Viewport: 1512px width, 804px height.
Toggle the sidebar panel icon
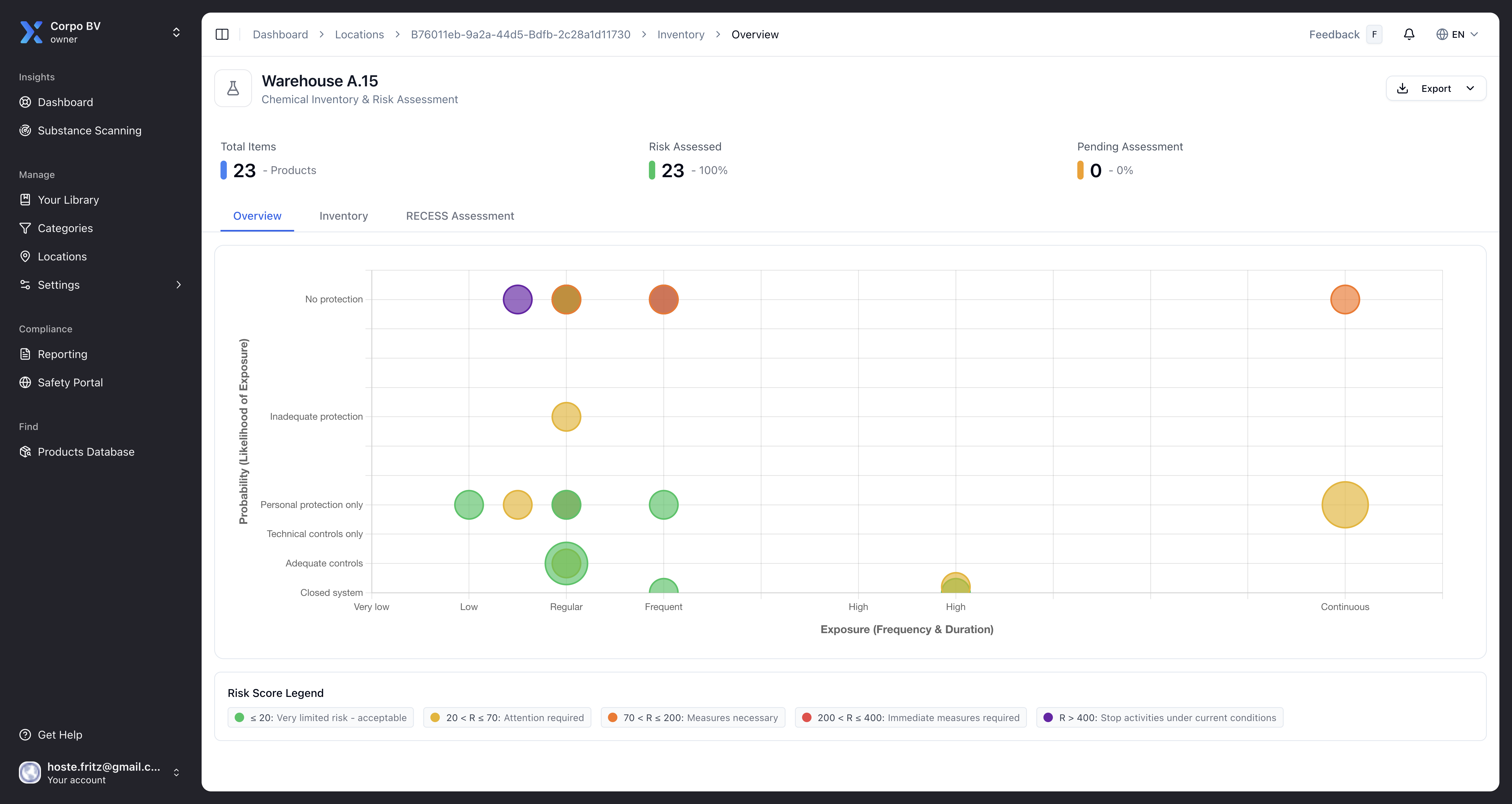(x=222, y=35)
